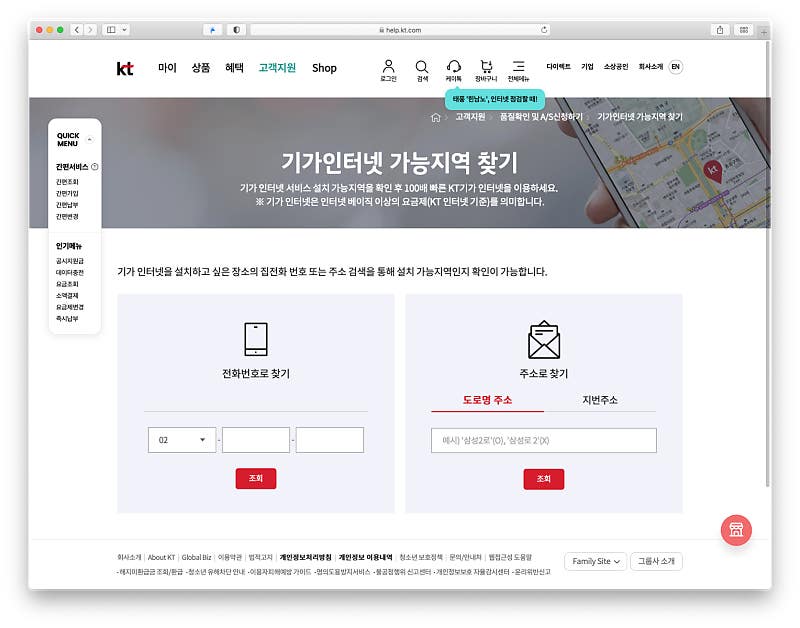The image size is (800, 628).
Task: Collapse the QUICK MENU panel arrow
Action: point(90,139)
